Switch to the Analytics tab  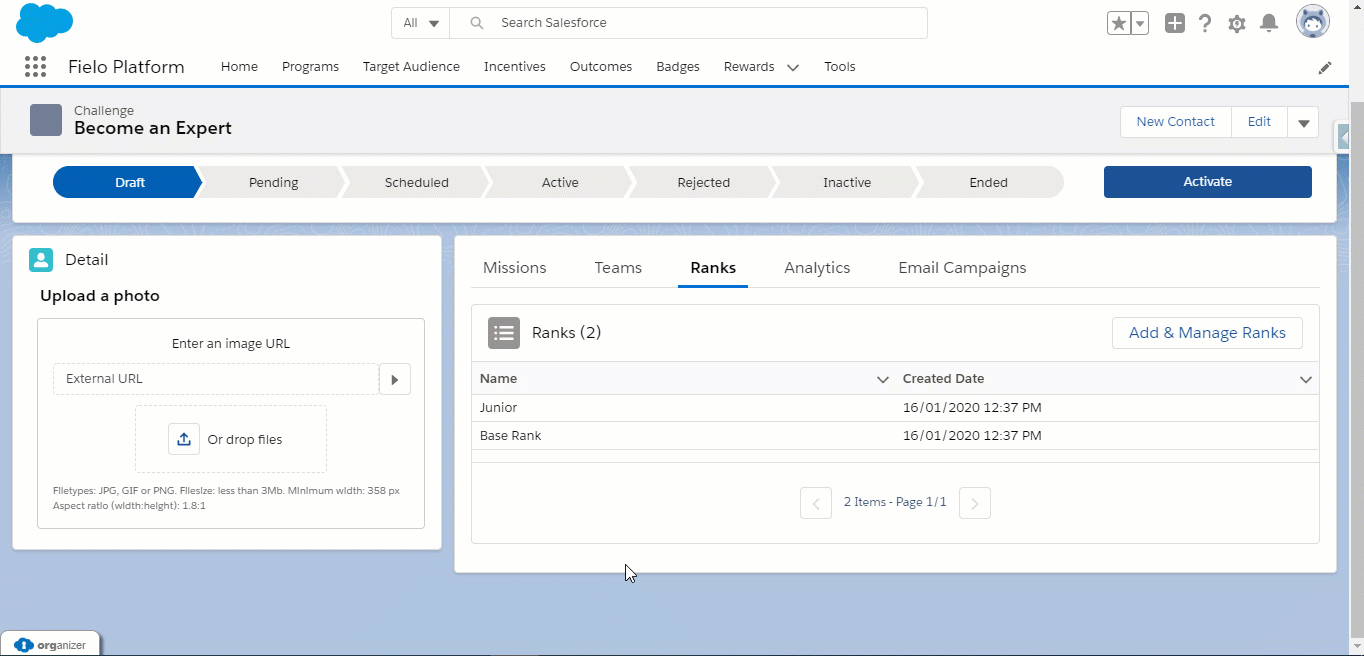(x=817, y=268)
